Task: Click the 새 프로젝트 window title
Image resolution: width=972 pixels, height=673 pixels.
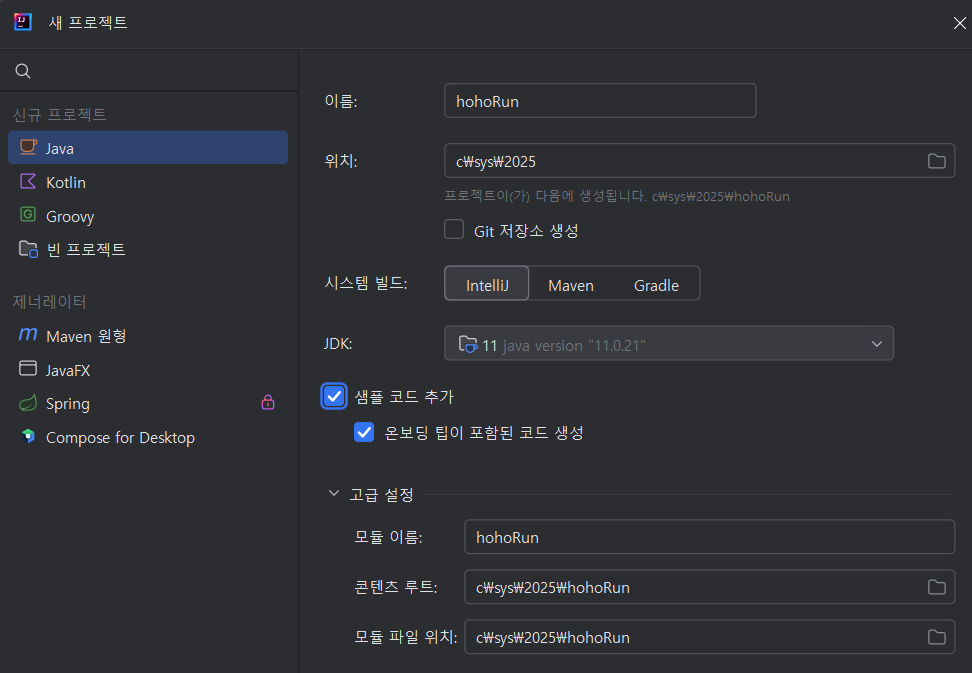Action: (88, 22)
